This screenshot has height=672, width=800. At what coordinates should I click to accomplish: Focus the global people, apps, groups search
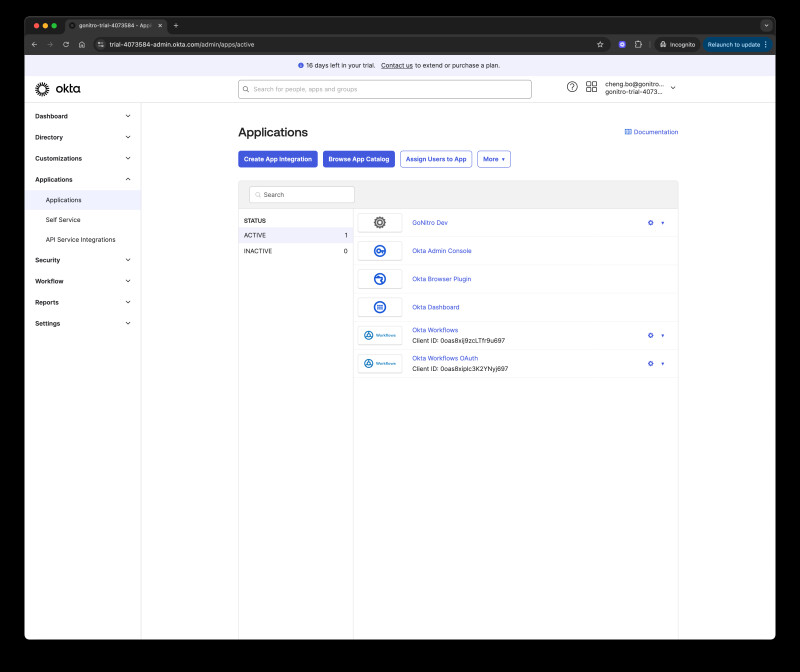385,89
